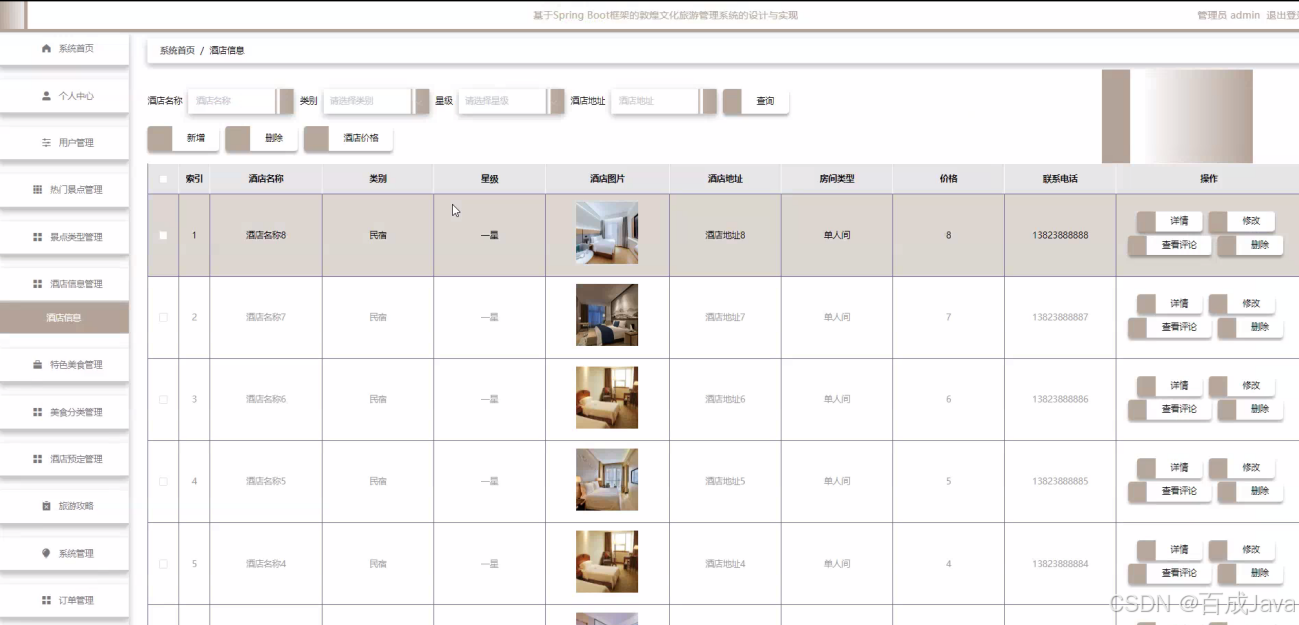Check the checkbox for row 酒店名称6
This screenshot has width=1299, height=625.
pos(163,399)
